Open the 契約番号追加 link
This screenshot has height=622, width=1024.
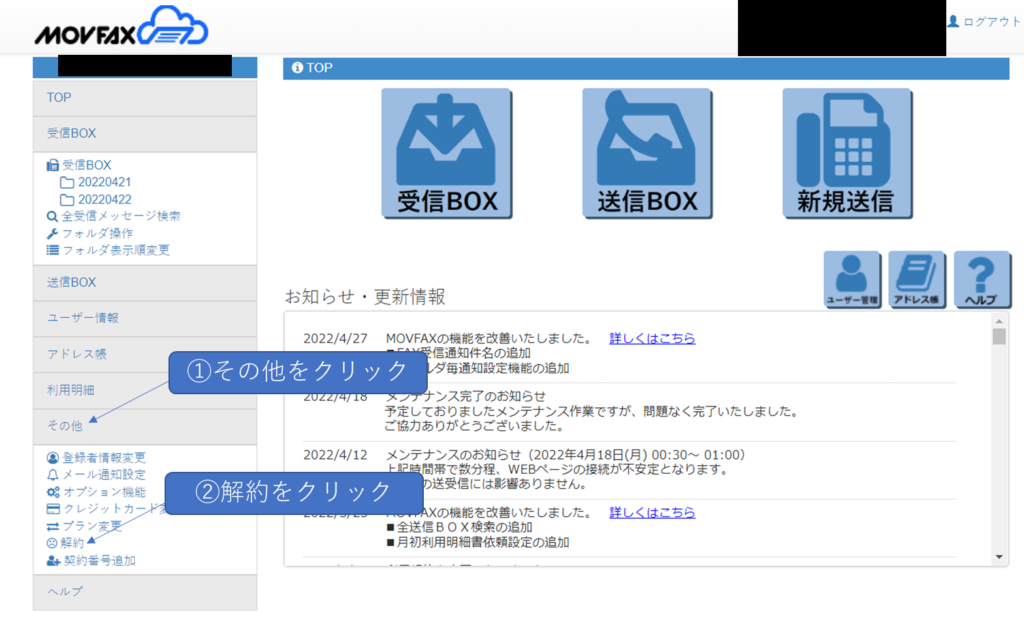[x=99, y=561]
